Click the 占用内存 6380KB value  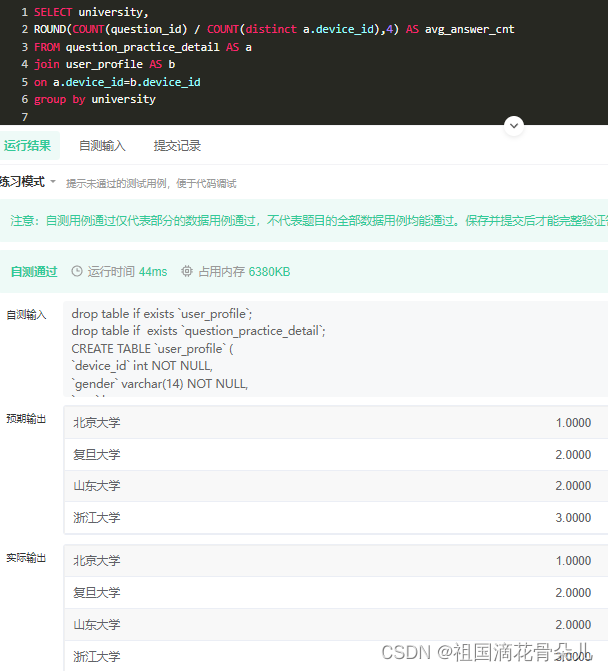(x=269, y=272)
